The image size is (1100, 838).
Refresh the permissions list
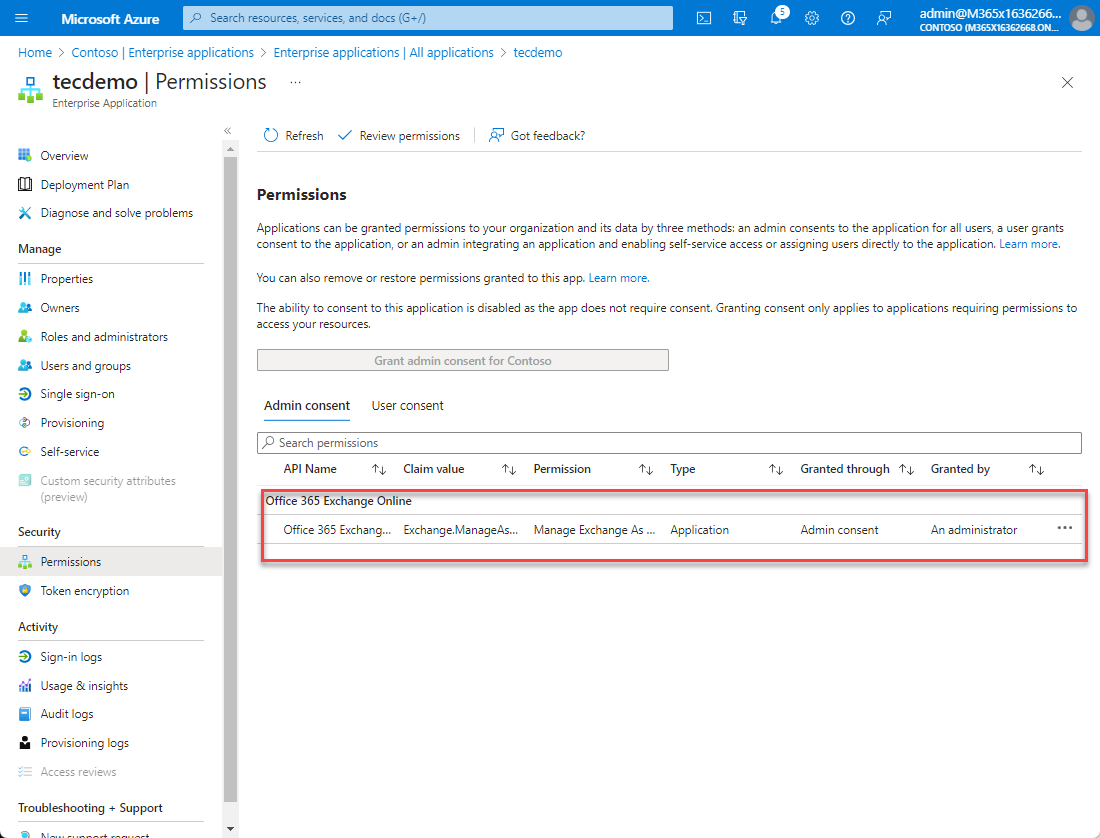[292, 135]
